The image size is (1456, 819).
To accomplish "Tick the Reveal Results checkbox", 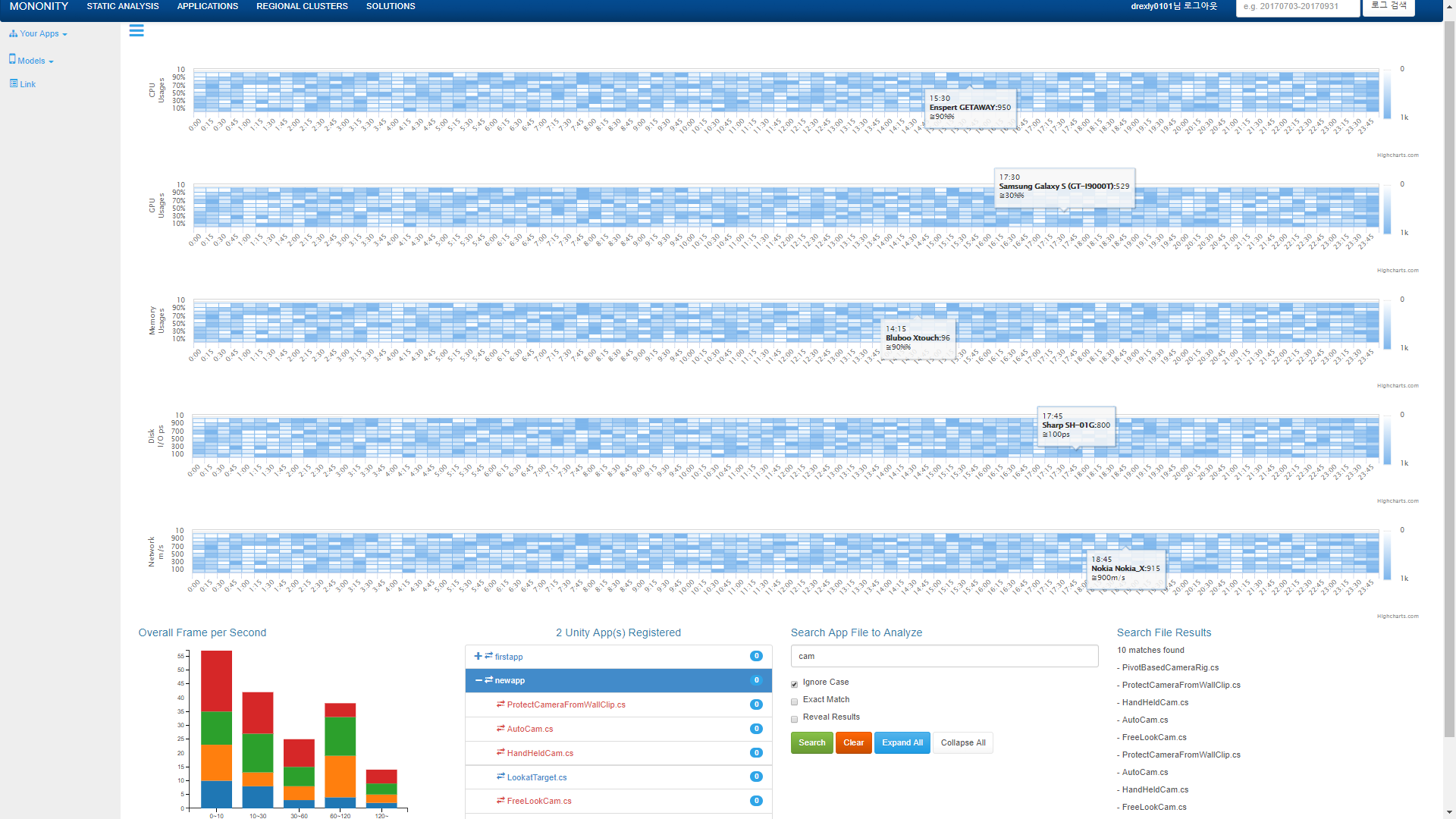I will click(794, 719).
